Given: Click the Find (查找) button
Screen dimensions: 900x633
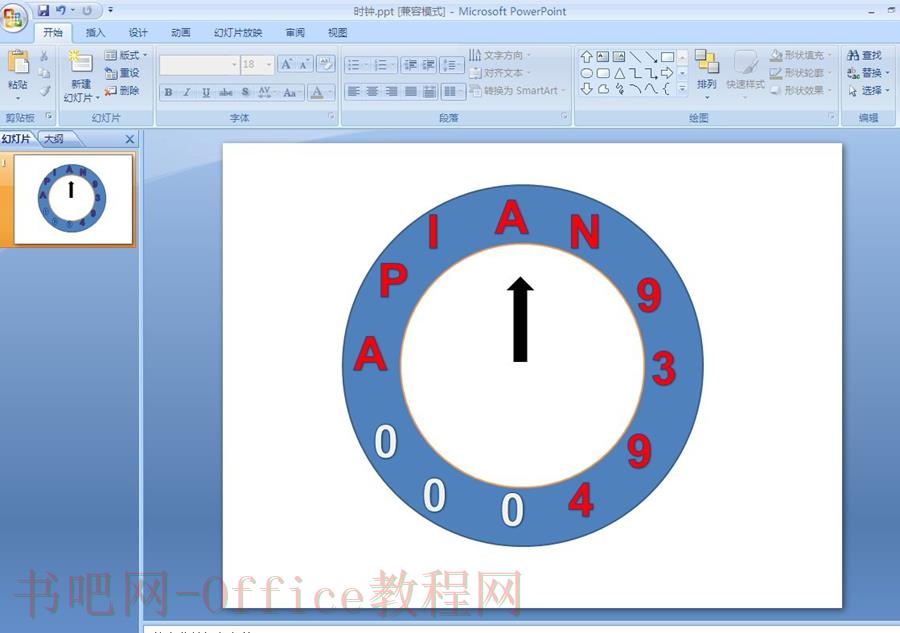Looking at the screenshot, I should coord(864,55).
